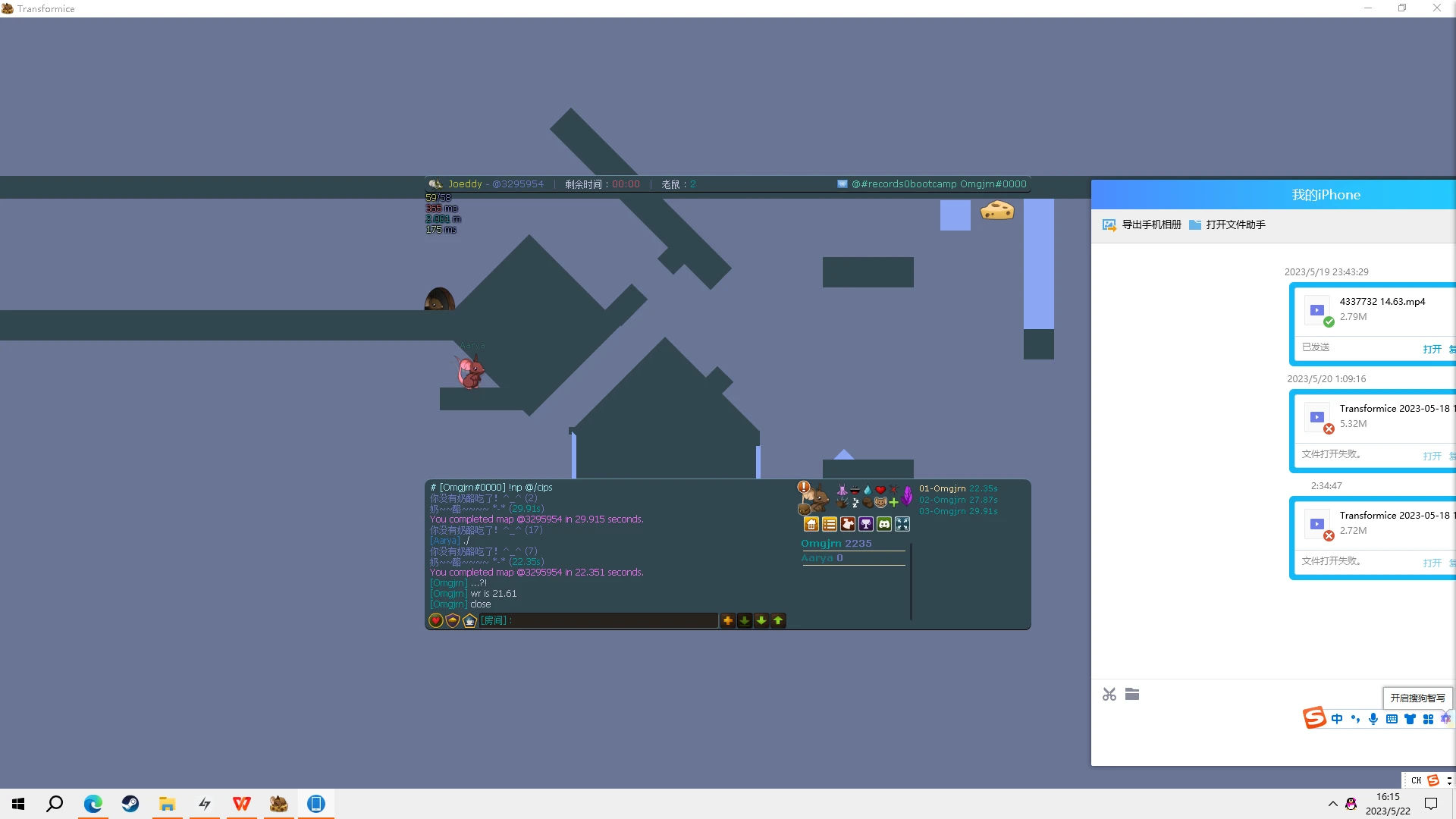
Task: Click player name Omgjrn 2235 in scoreboard
Action: pyautogui.click(x=836, y=544)
